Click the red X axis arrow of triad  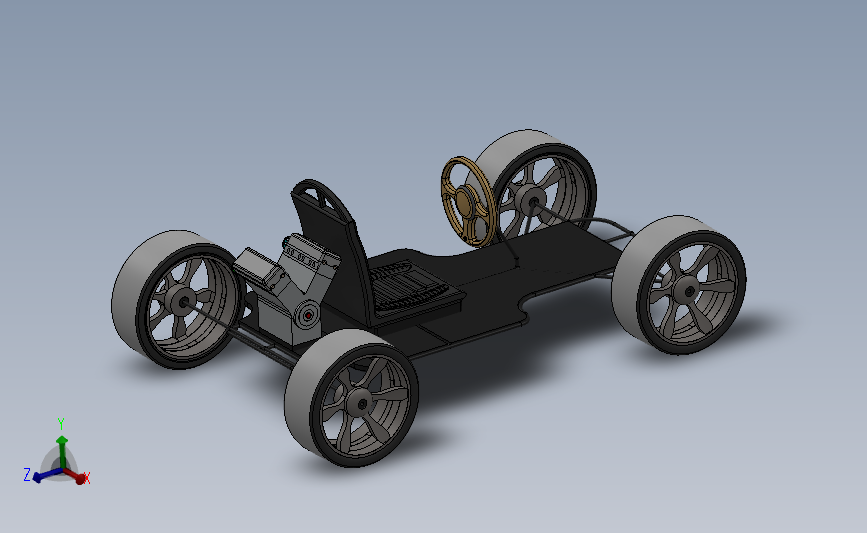(x=76, y=476)
